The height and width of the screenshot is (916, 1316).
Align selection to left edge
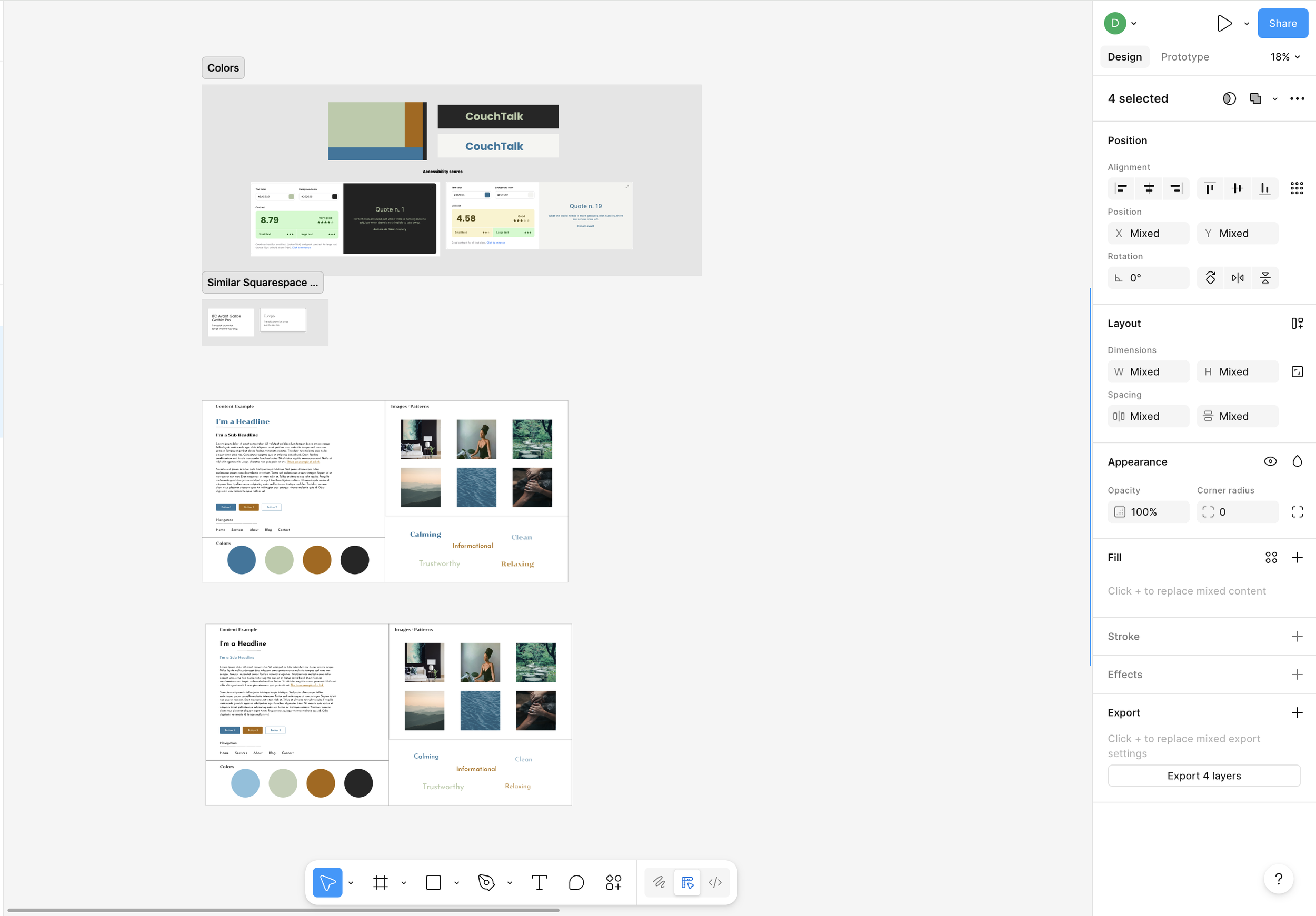click(x=1121, y=188)
